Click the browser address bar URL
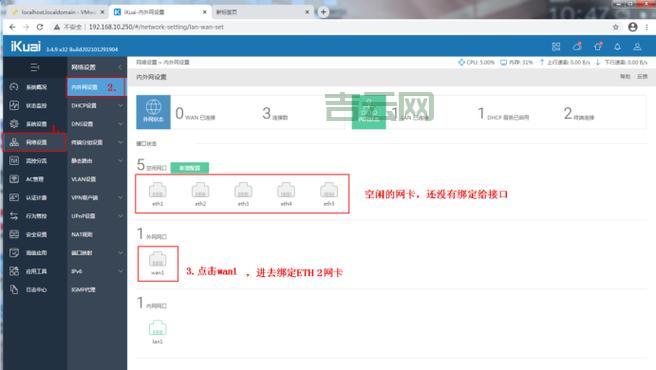 click(156, 27)
